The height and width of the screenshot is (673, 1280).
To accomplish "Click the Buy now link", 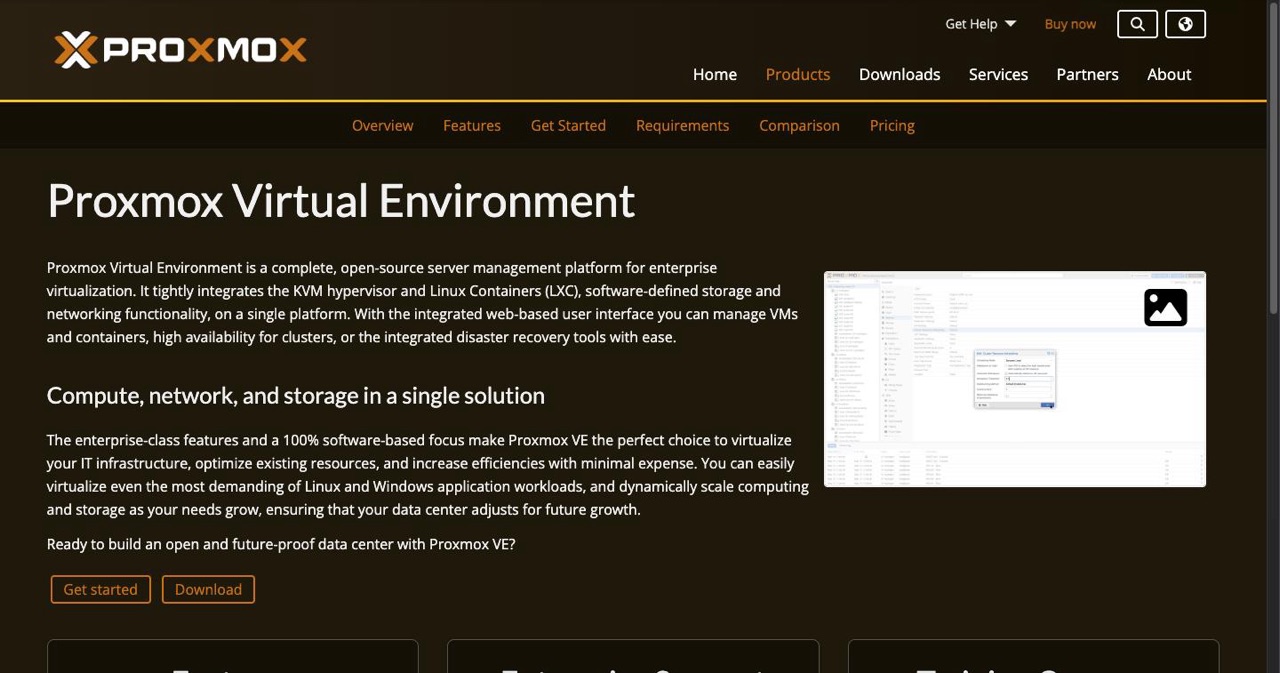I will [x=1070, y=24].
